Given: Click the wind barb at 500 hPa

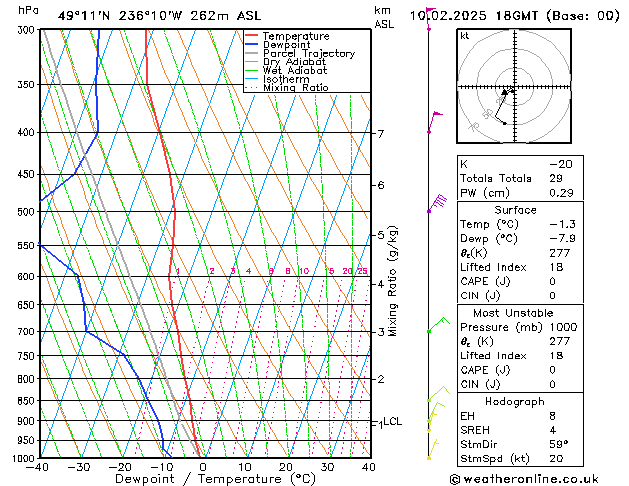Looking at the screenshot, I should click(x=437, y=202).
